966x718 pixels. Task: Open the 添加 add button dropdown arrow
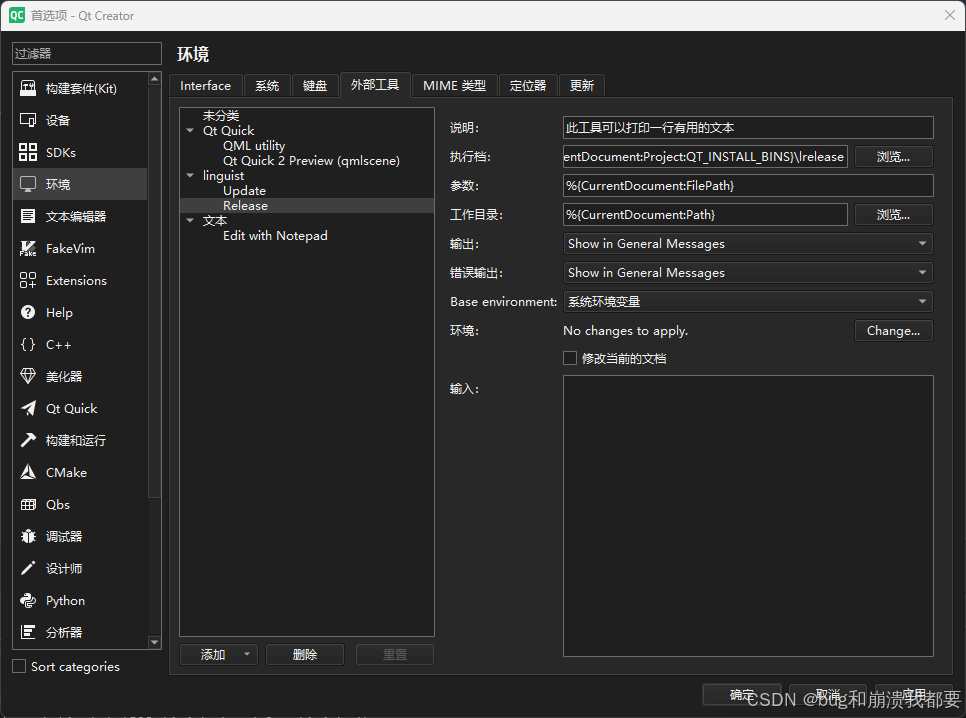tap(246, 655)
